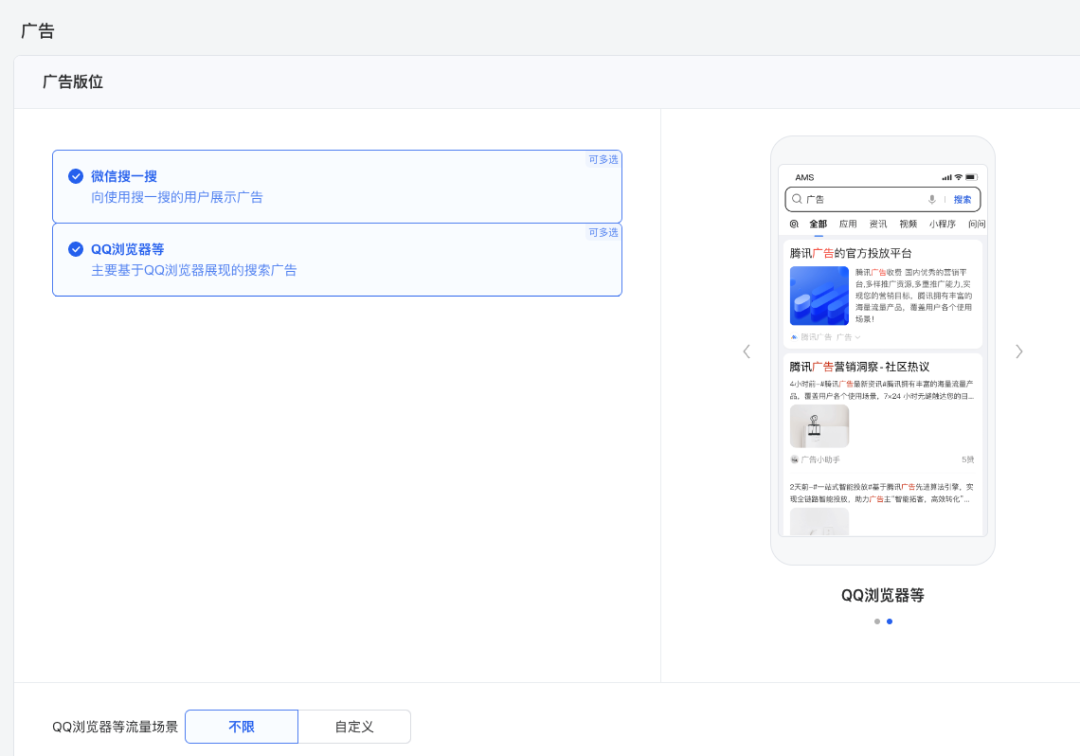1080x756 pixels.
Task: Click the right carousel chevron arrow
Action: tap(1019, 351)
